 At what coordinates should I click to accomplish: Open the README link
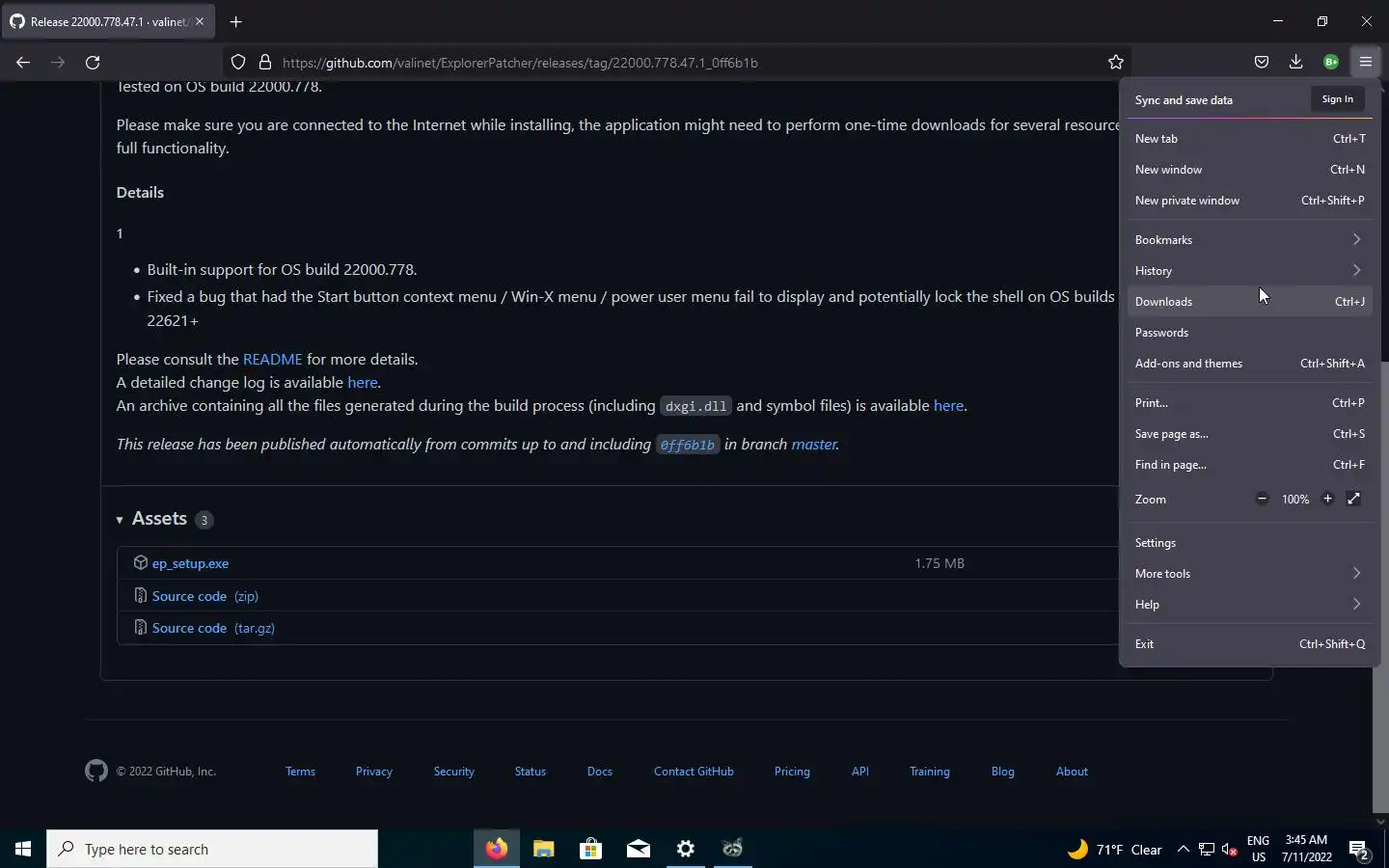point(272,359)
